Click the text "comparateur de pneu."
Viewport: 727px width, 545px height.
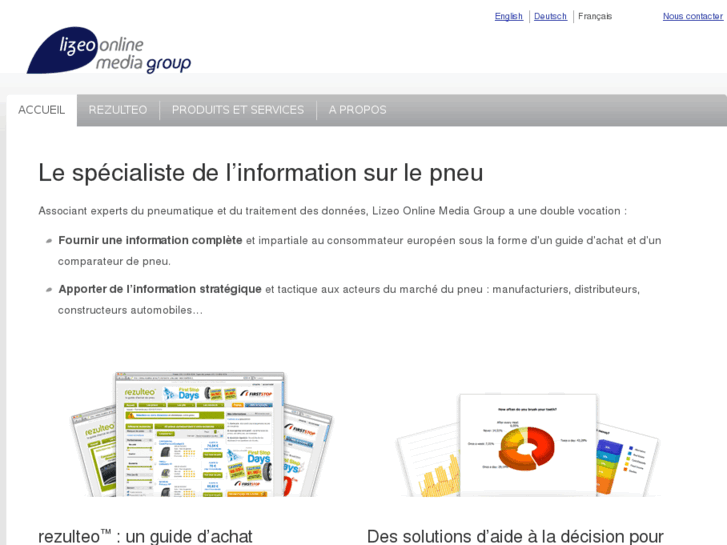pyautogui.click(x=114, y=262)
